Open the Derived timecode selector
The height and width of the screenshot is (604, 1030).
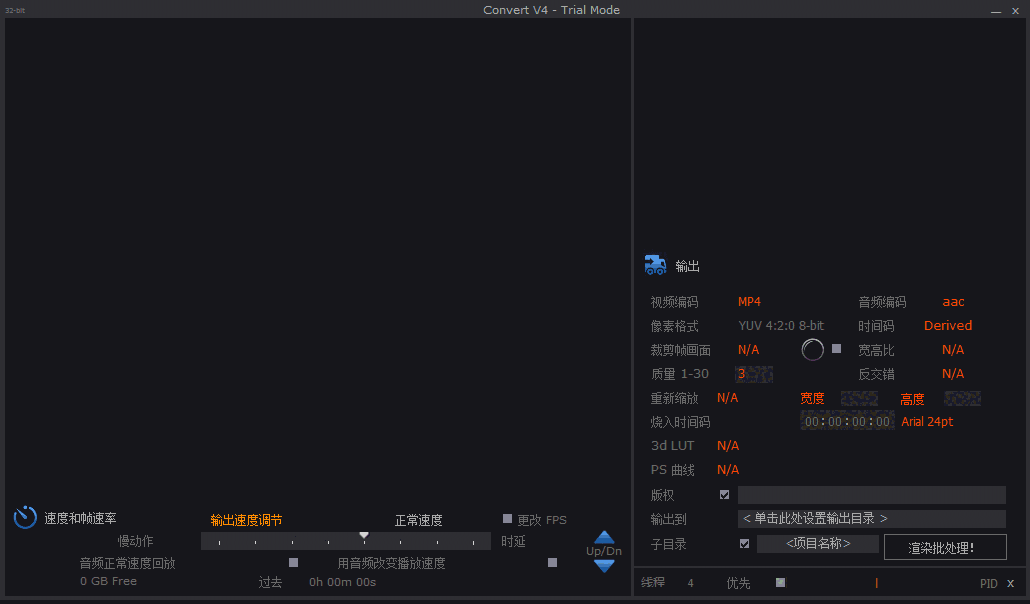947,325
